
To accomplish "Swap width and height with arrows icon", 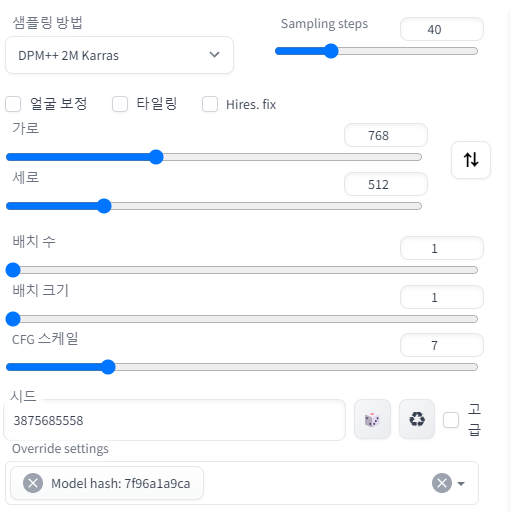I will pos(471,160).
